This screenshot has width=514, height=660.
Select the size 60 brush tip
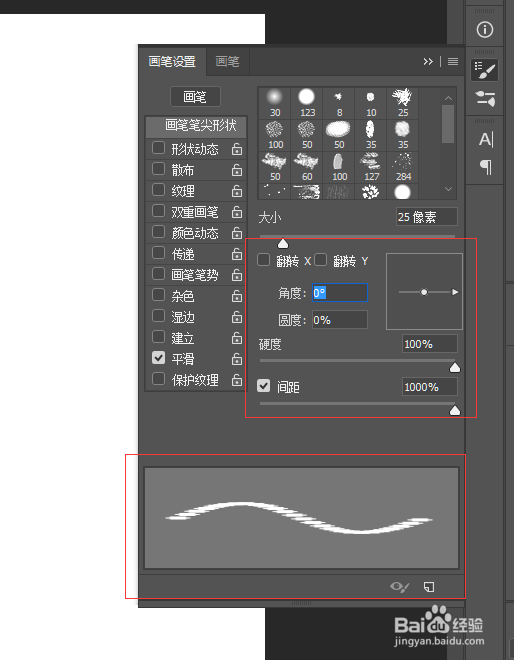(307, 167)
